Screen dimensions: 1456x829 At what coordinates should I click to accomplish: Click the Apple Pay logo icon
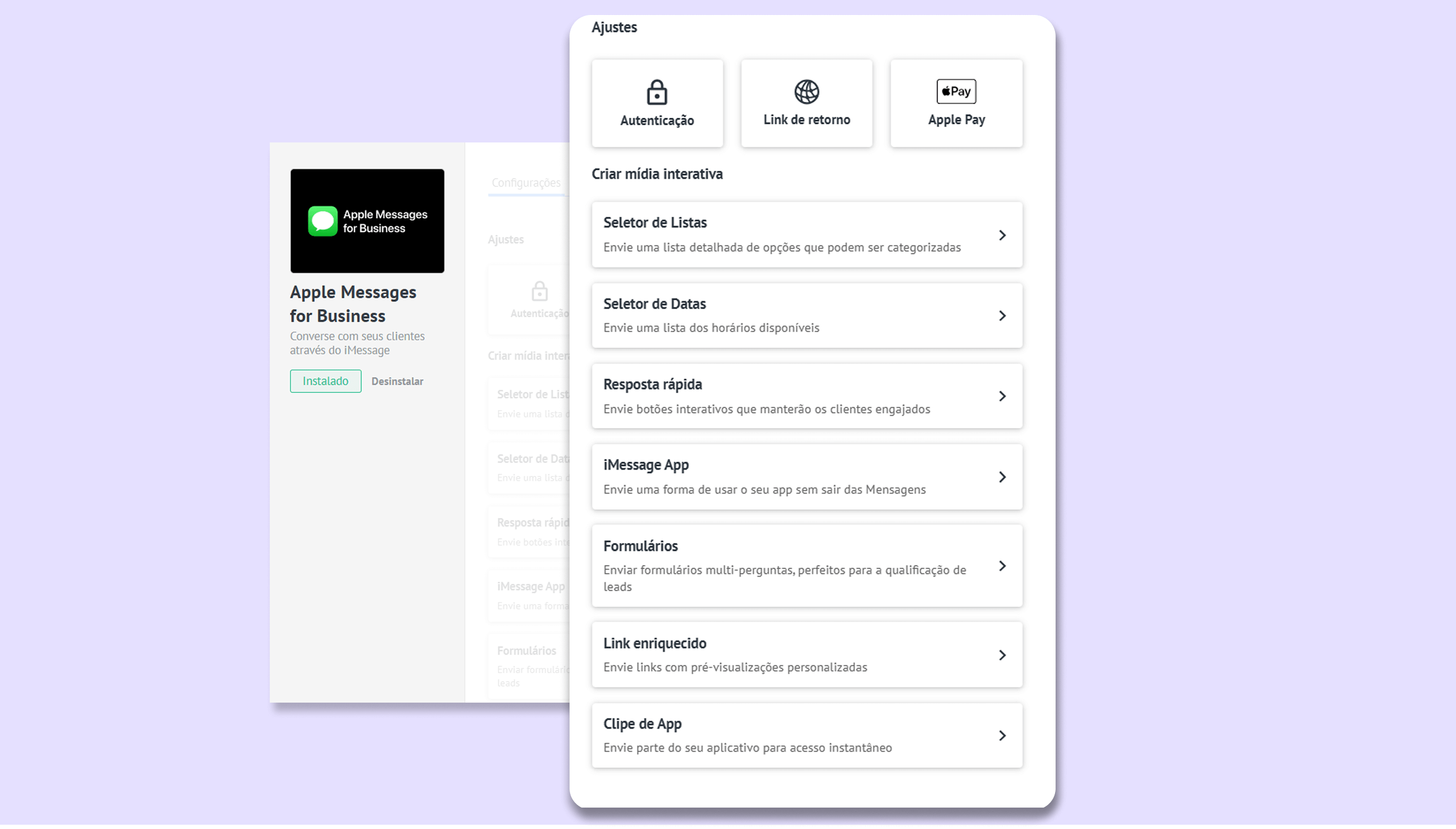(x=956, y=92)
